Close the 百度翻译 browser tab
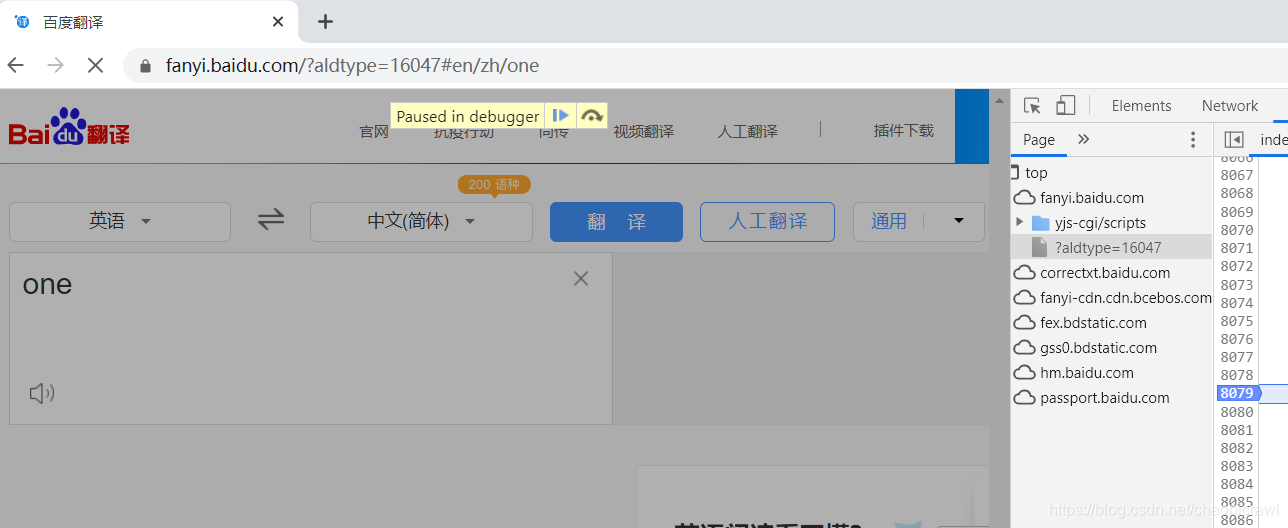1288x528 pixels. tap(278, 22)
